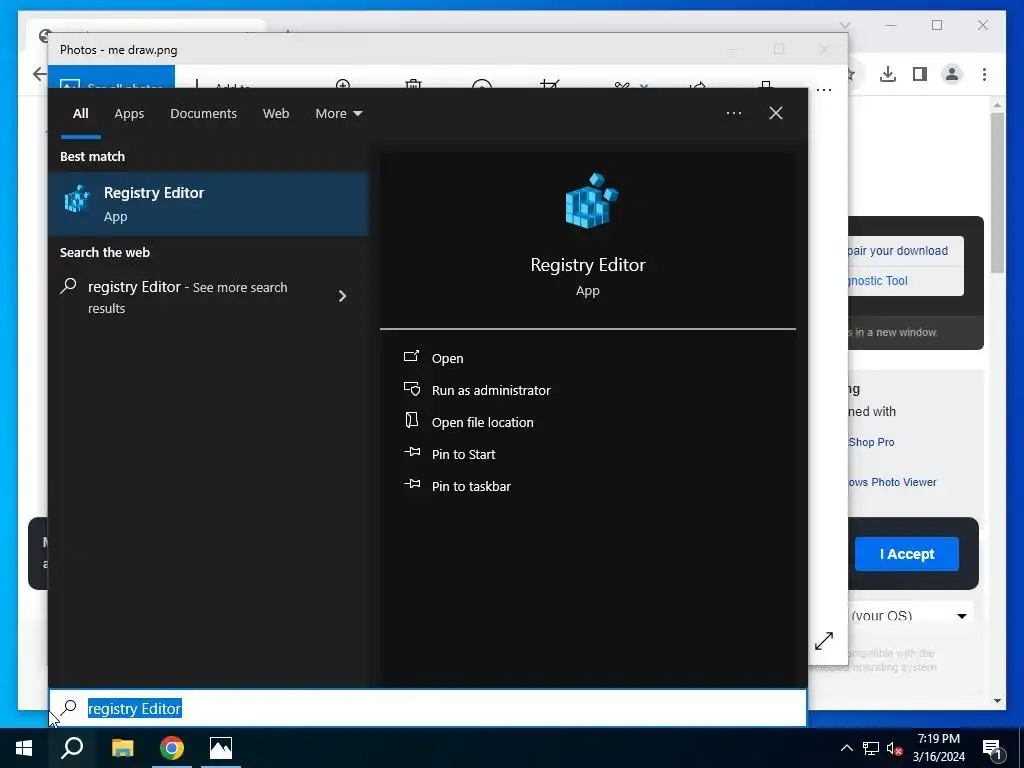Switch to the Apps search tab

click(129, 114)
